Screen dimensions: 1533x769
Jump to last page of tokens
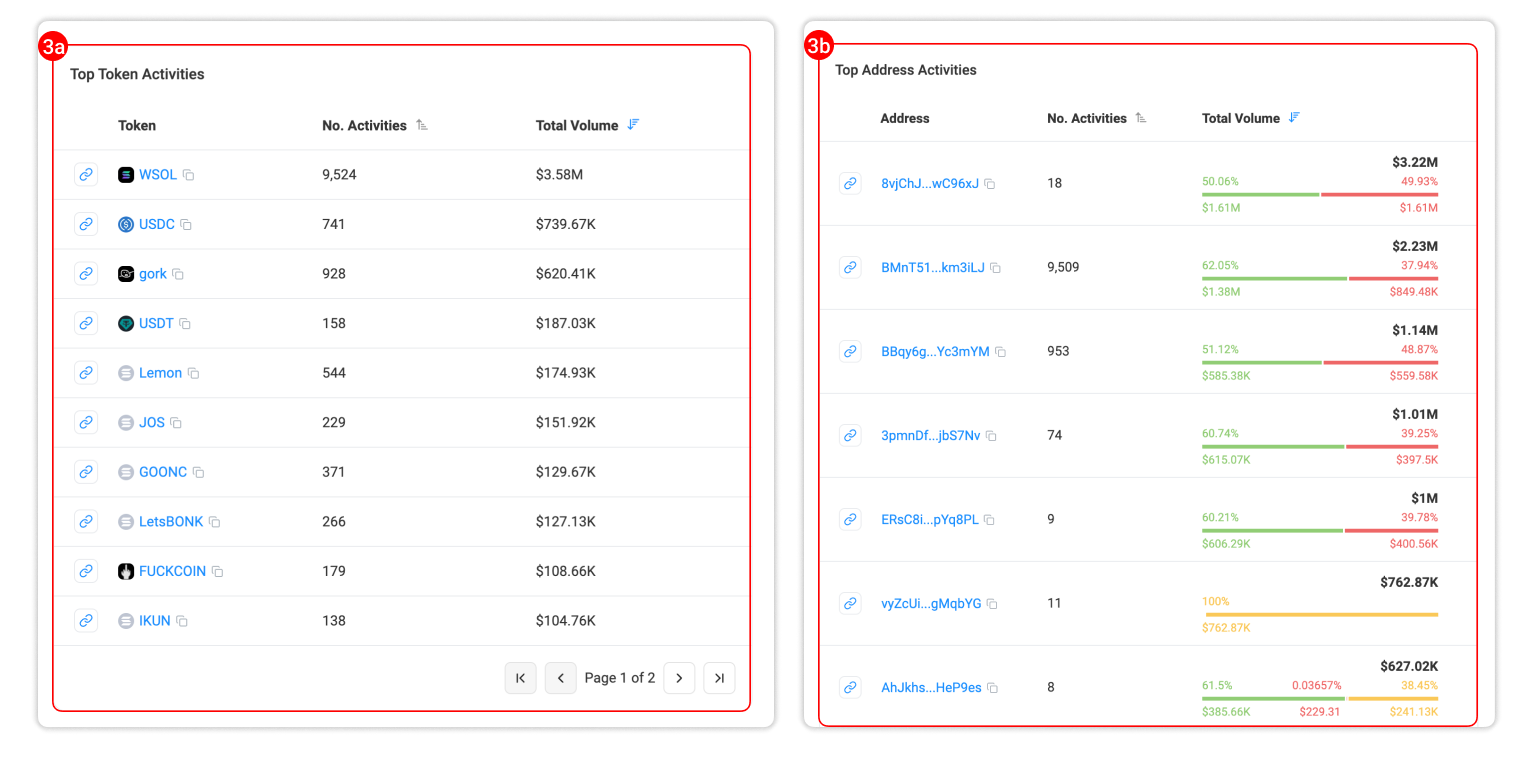[x=719, y=678]
